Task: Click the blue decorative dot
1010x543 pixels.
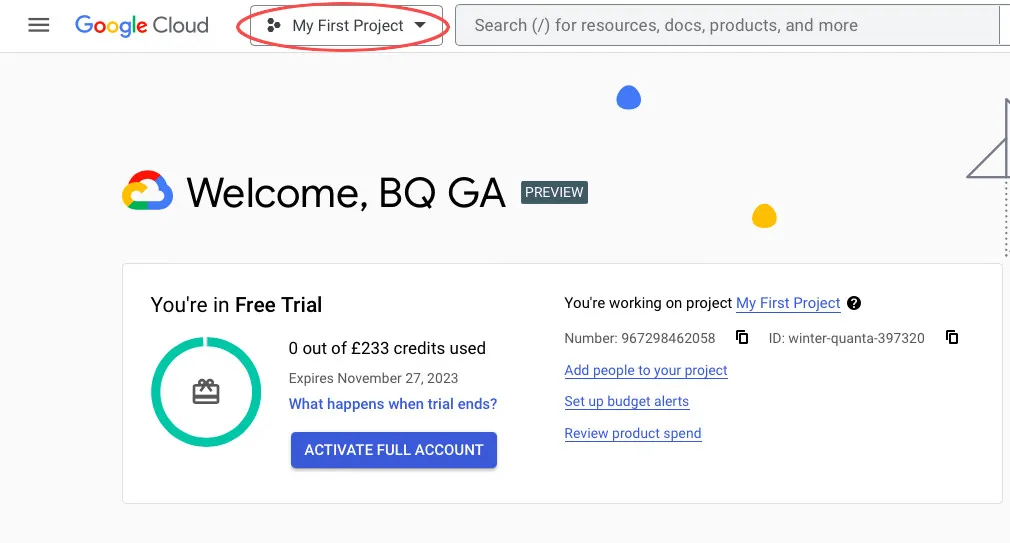Action: tap(629, 98)
